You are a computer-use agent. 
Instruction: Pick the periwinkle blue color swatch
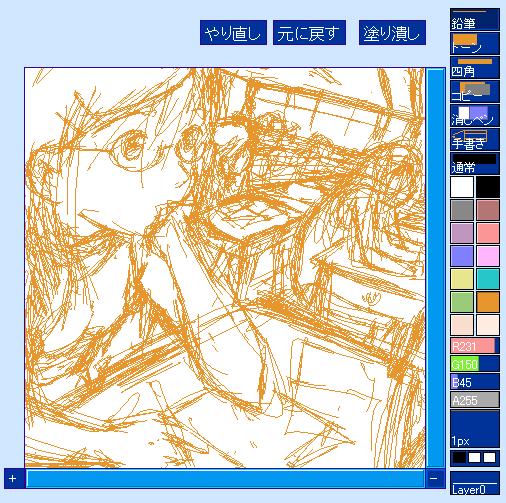click(x=462, y=256)
